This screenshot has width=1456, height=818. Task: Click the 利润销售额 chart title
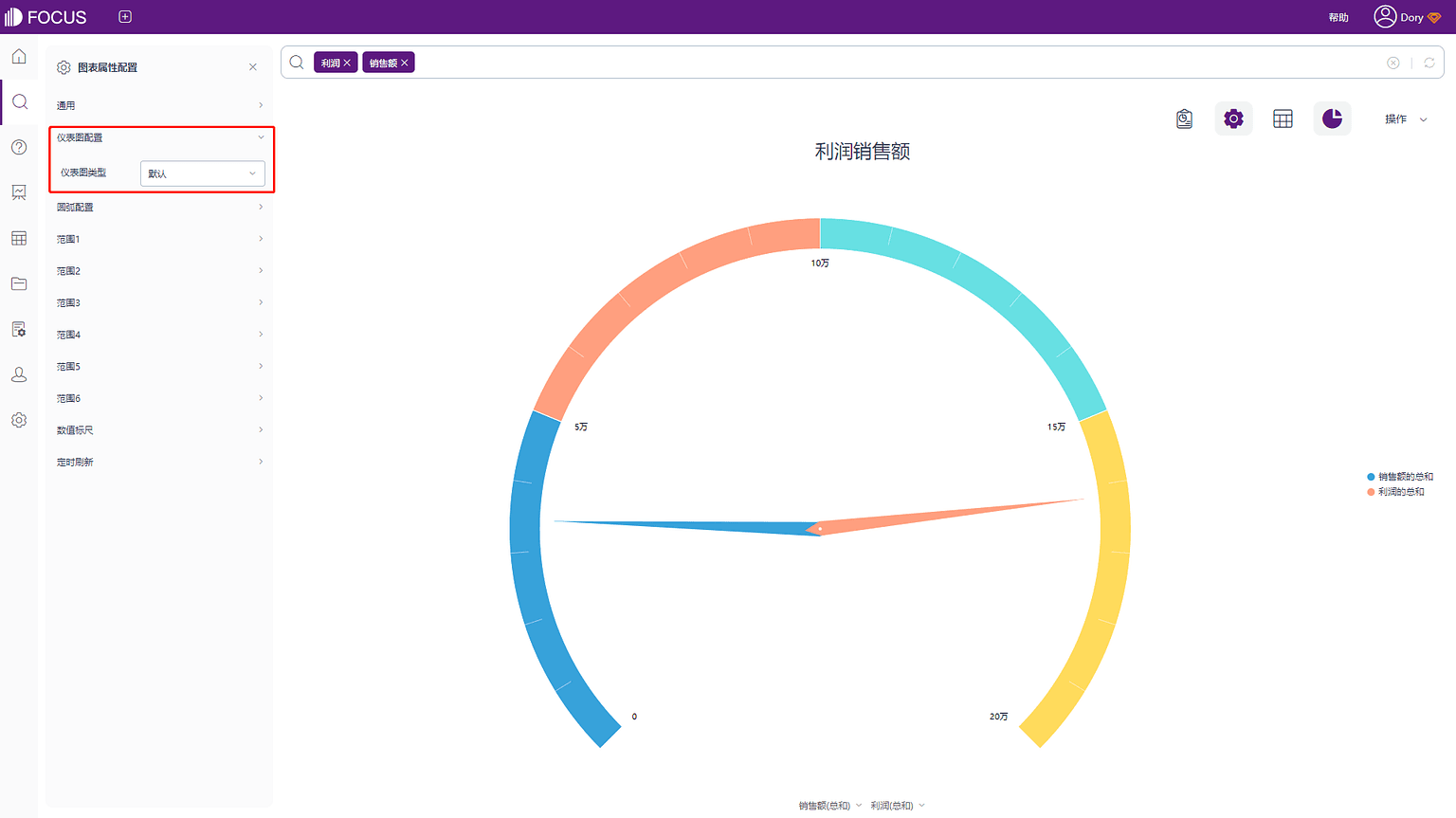[x=863, y=152]
